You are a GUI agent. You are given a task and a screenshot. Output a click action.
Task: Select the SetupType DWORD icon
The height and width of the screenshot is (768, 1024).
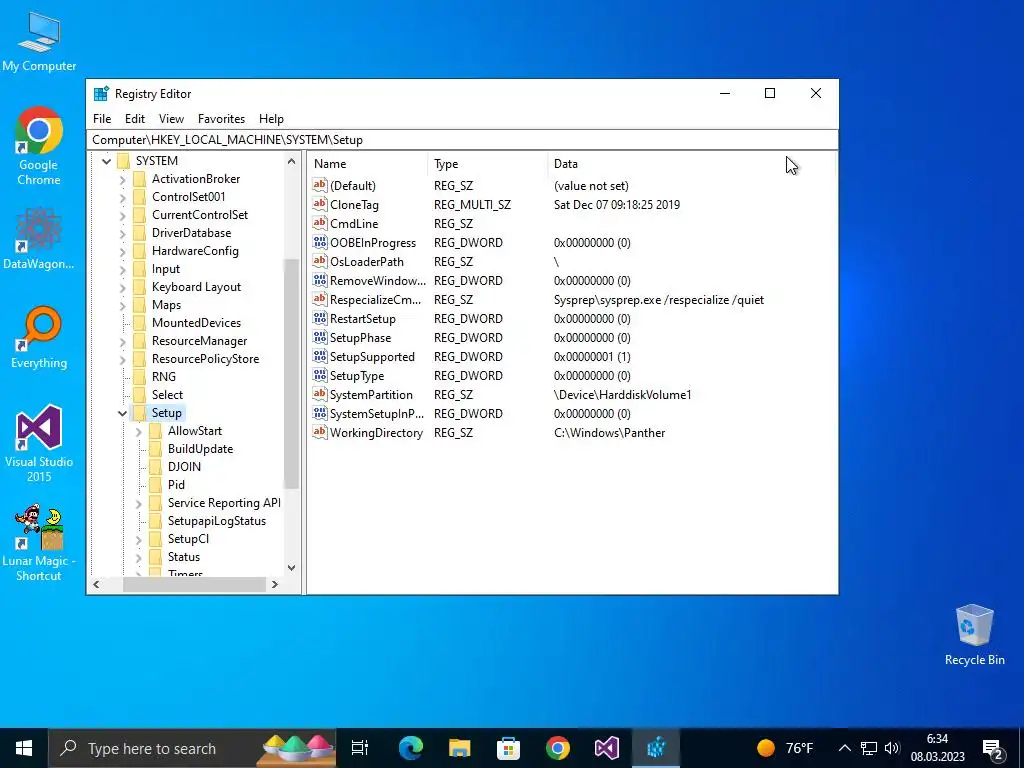[319, 376]
